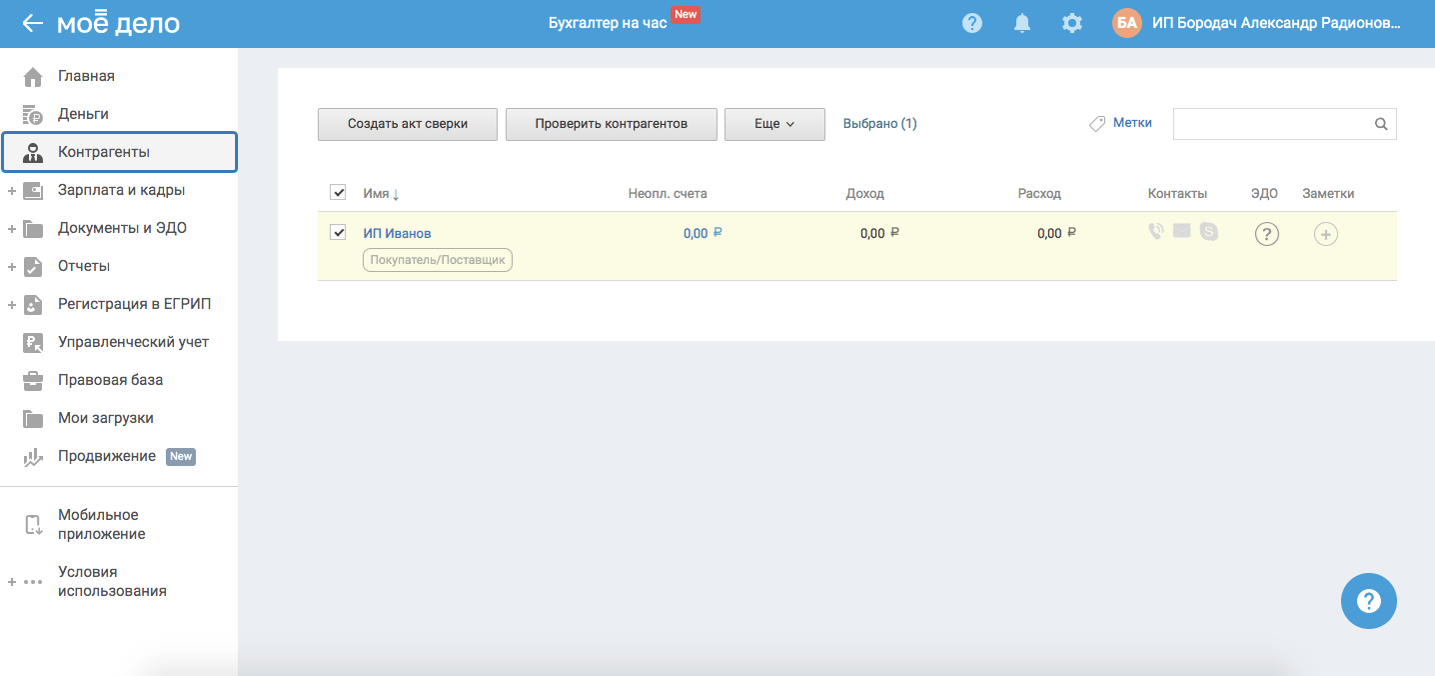Screen dimensions: 1435x676
Task: Open Правовая база in the sidebar
Action: (x=110, y=380)
